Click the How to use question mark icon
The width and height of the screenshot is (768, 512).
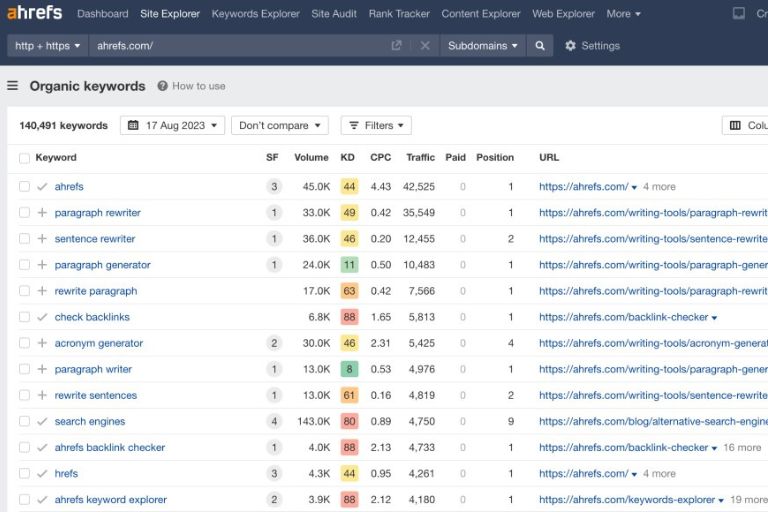pyautogui.click(x=163, y=86)
